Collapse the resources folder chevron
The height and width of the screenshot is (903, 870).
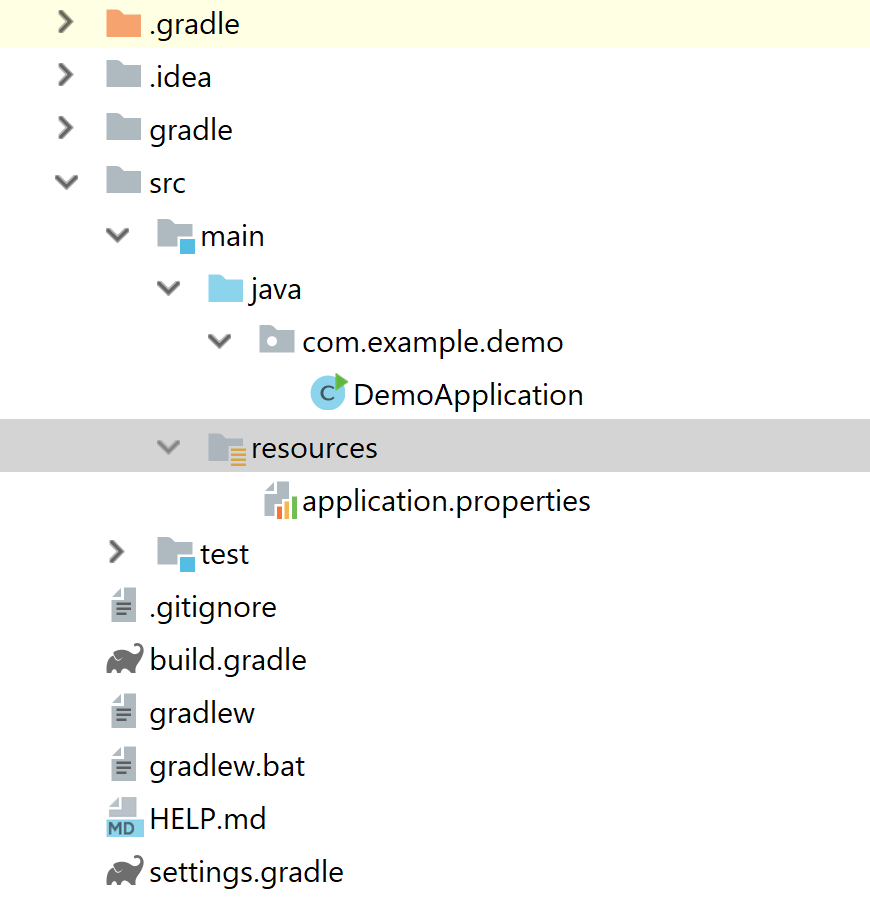[x=168, y=447]
